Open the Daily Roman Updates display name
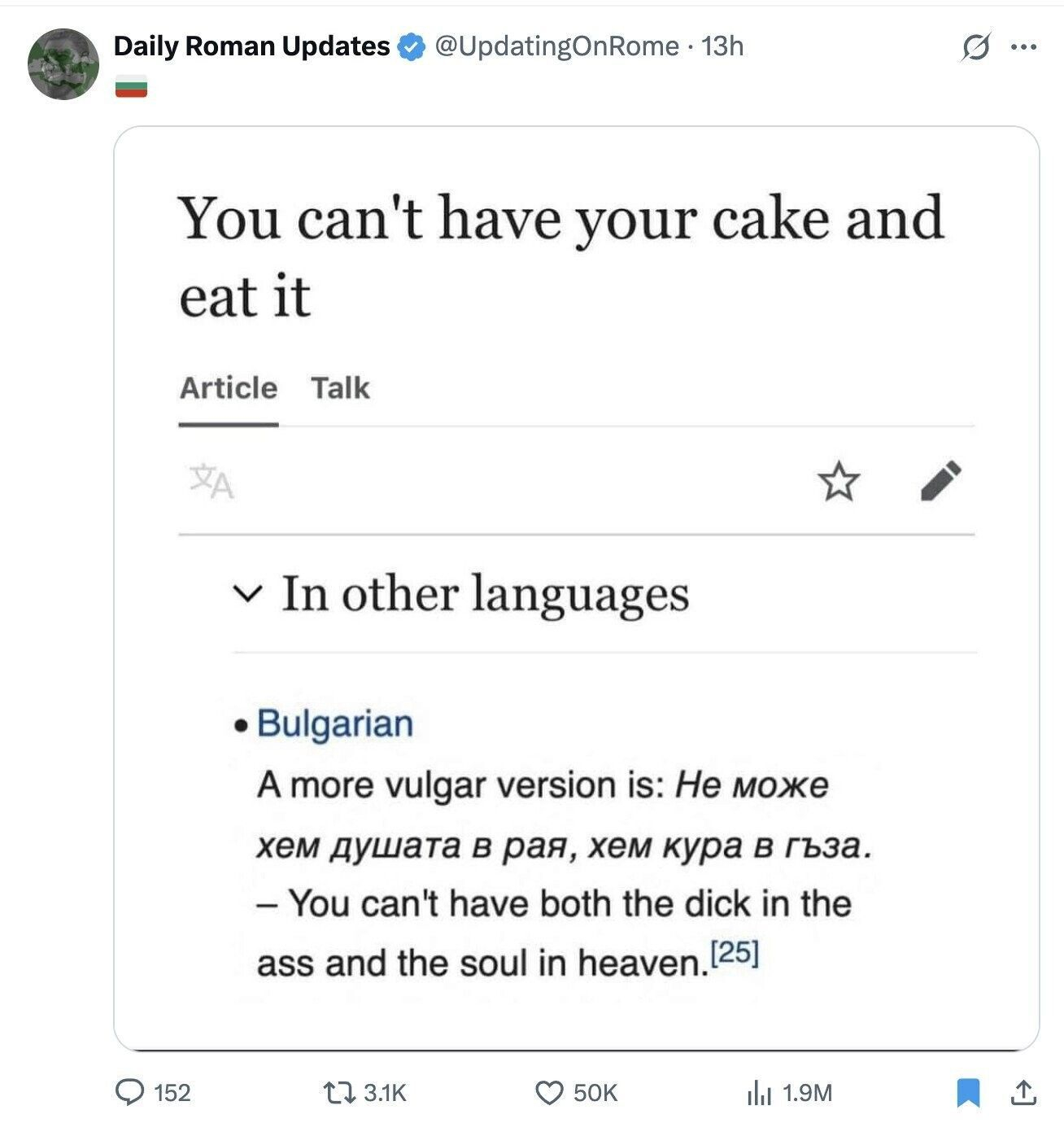 click(251, 46)
